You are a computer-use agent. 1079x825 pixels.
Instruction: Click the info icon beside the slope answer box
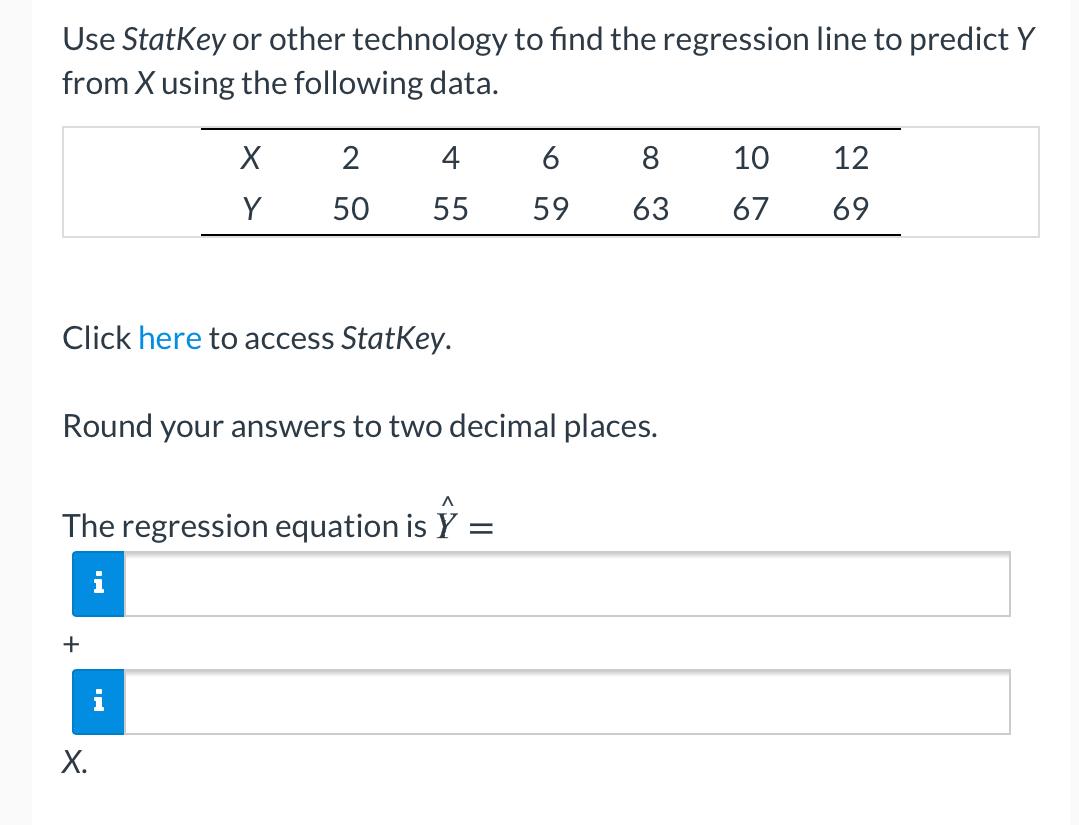click(97, 701)
